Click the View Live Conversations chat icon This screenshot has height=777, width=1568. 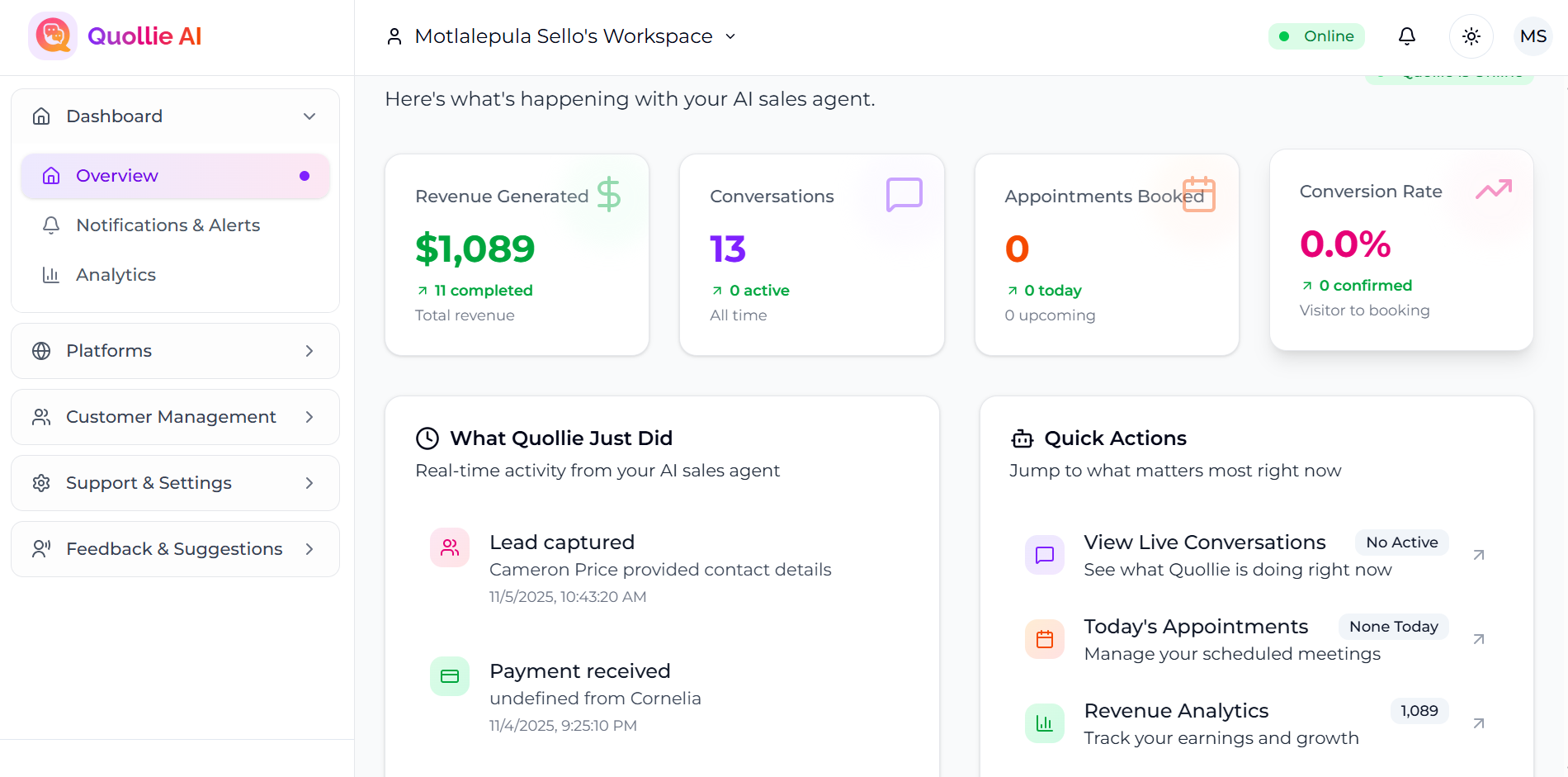[1045, 555]
